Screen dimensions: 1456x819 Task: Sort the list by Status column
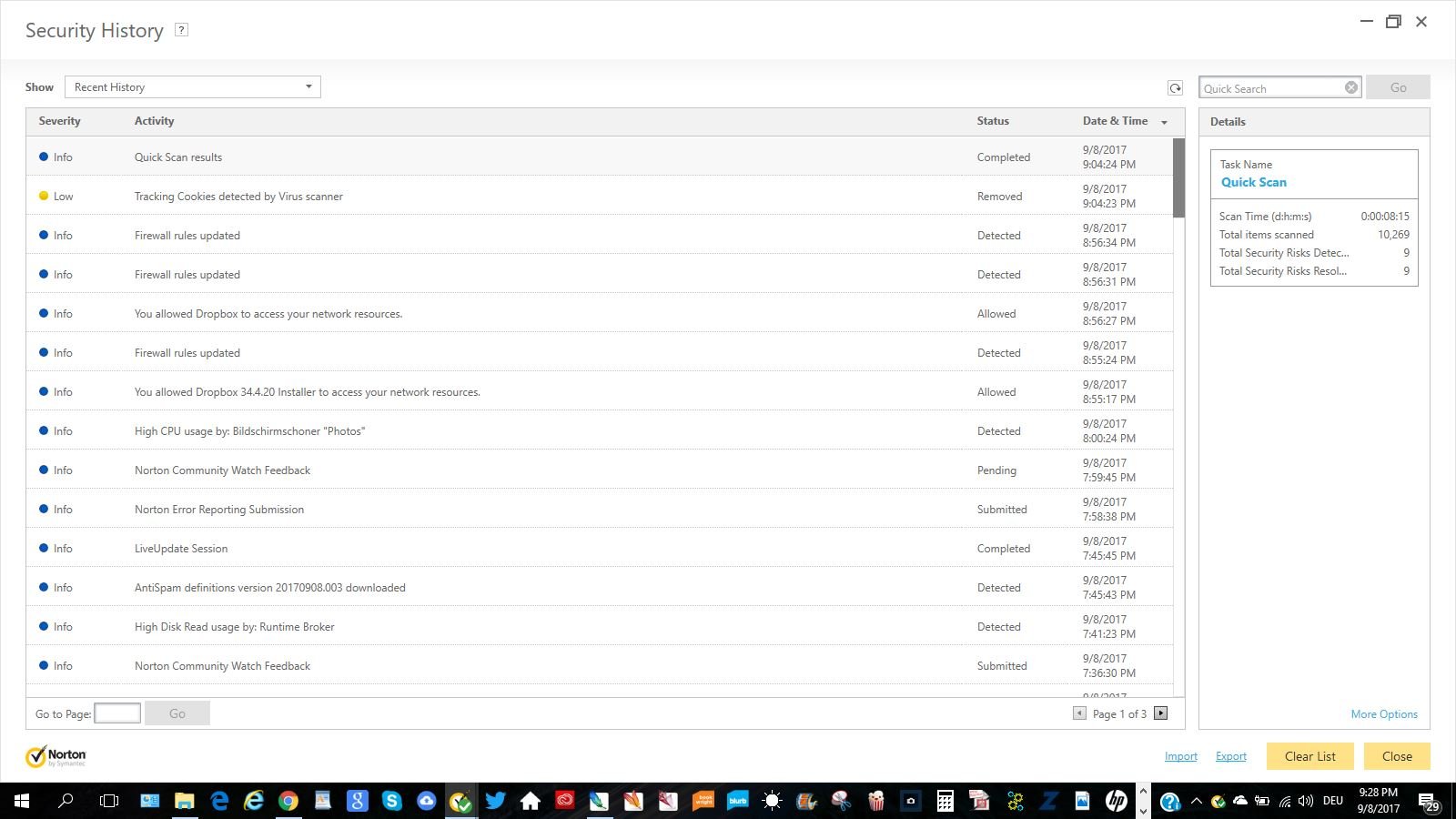click(993, 121)
